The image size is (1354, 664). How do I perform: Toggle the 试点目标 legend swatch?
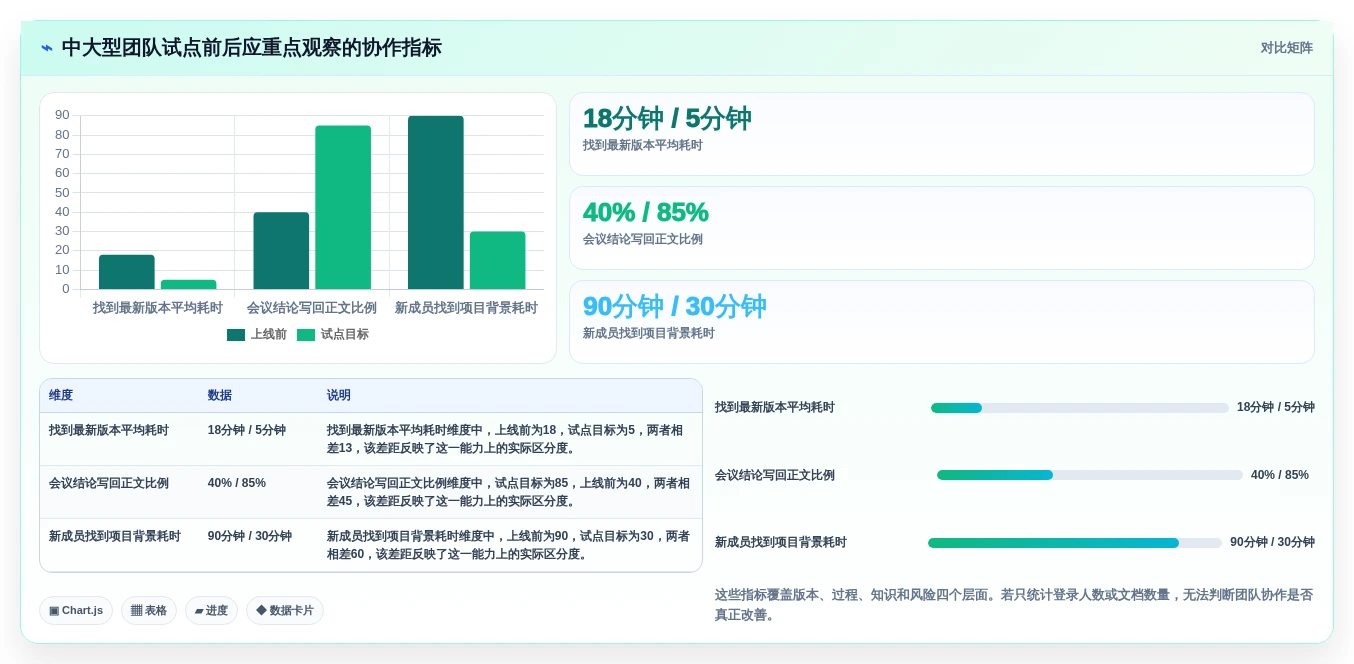coord(306,335)
